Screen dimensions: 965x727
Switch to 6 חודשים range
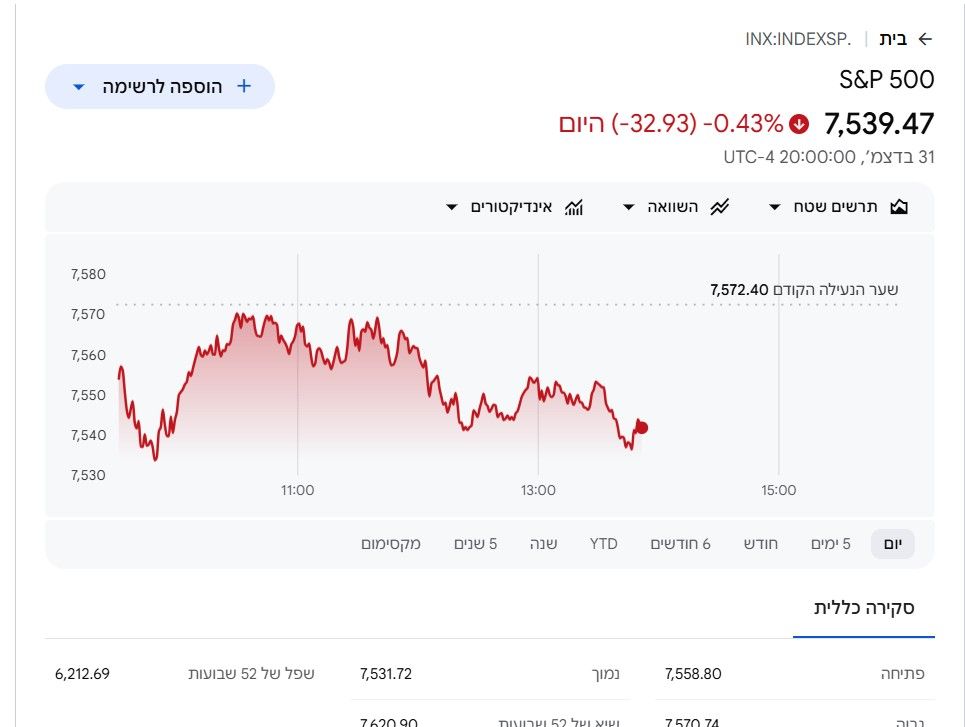pos(680,544)
